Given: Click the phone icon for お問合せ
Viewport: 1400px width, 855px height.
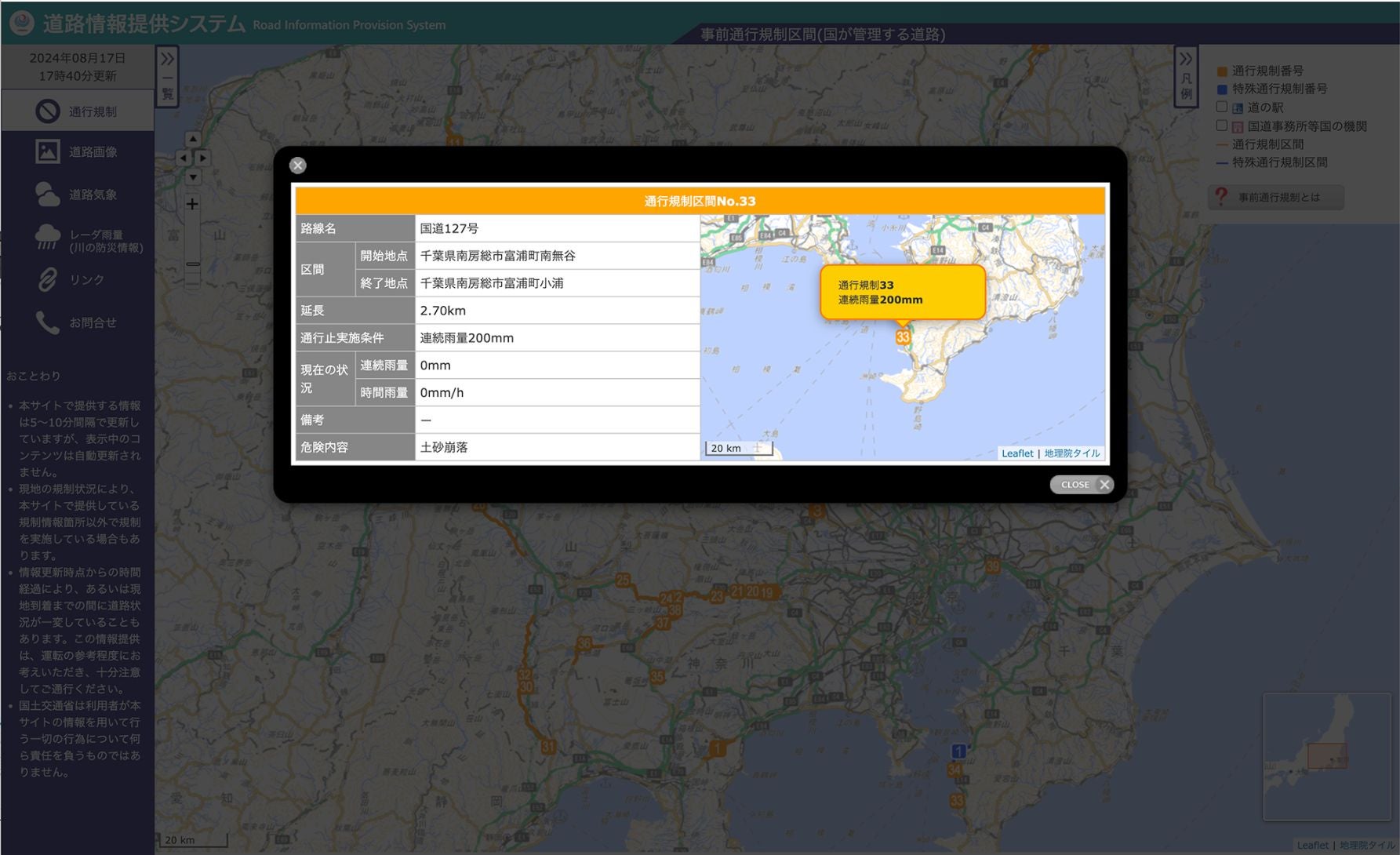Looking at the screenshot, I should [47, 322].
